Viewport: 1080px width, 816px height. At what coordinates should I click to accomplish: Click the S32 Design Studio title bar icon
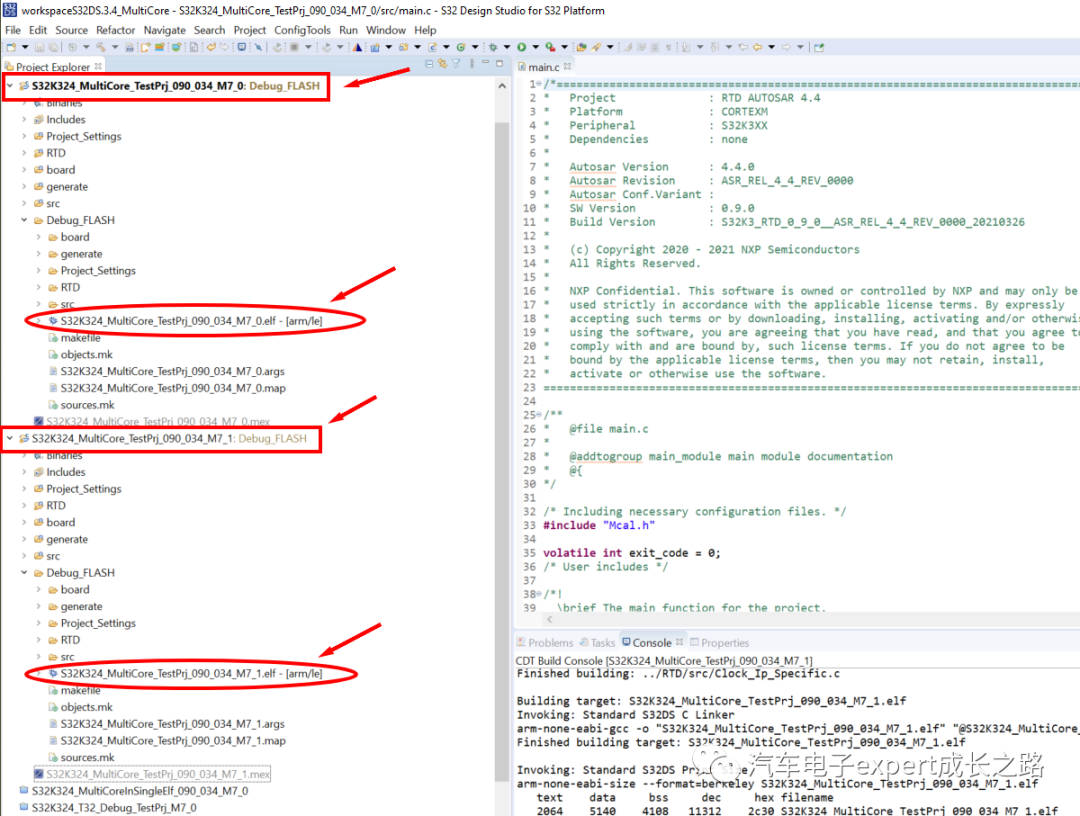(x=10, y=10)
